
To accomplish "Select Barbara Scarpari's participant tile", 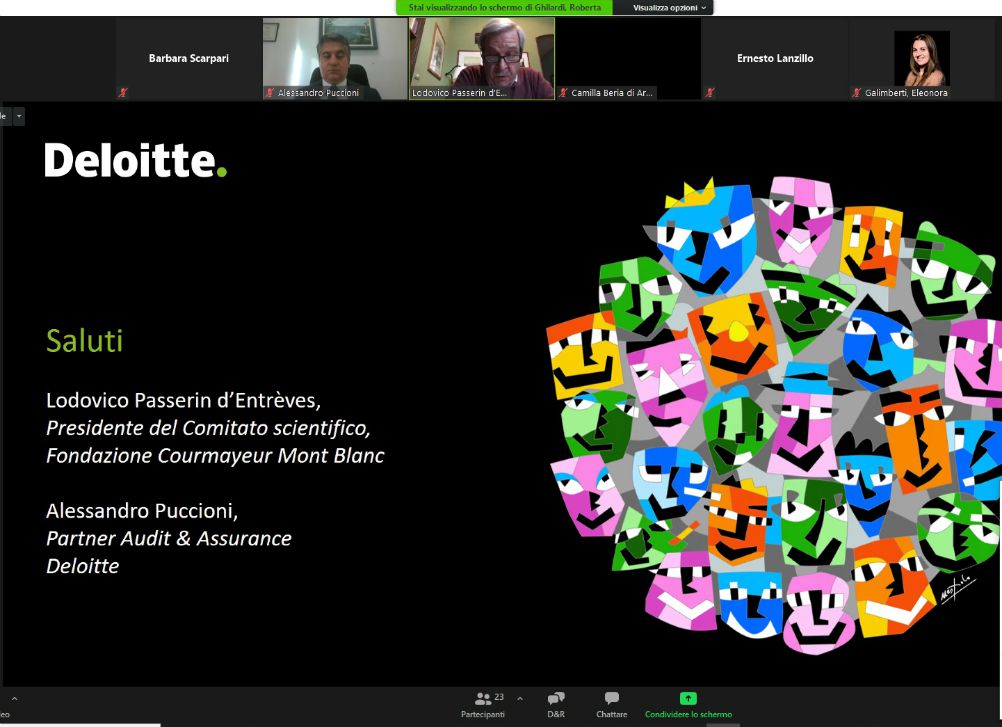I will (189, 58).
